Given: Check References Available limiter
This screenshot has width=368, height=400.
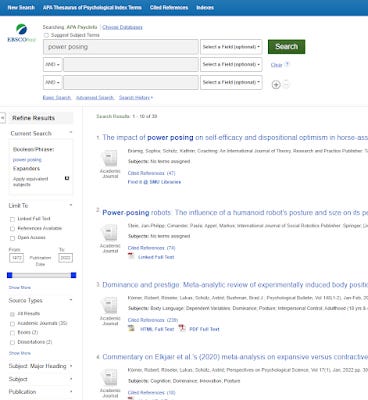Looking at the screenshot, I should coord(12,229).
